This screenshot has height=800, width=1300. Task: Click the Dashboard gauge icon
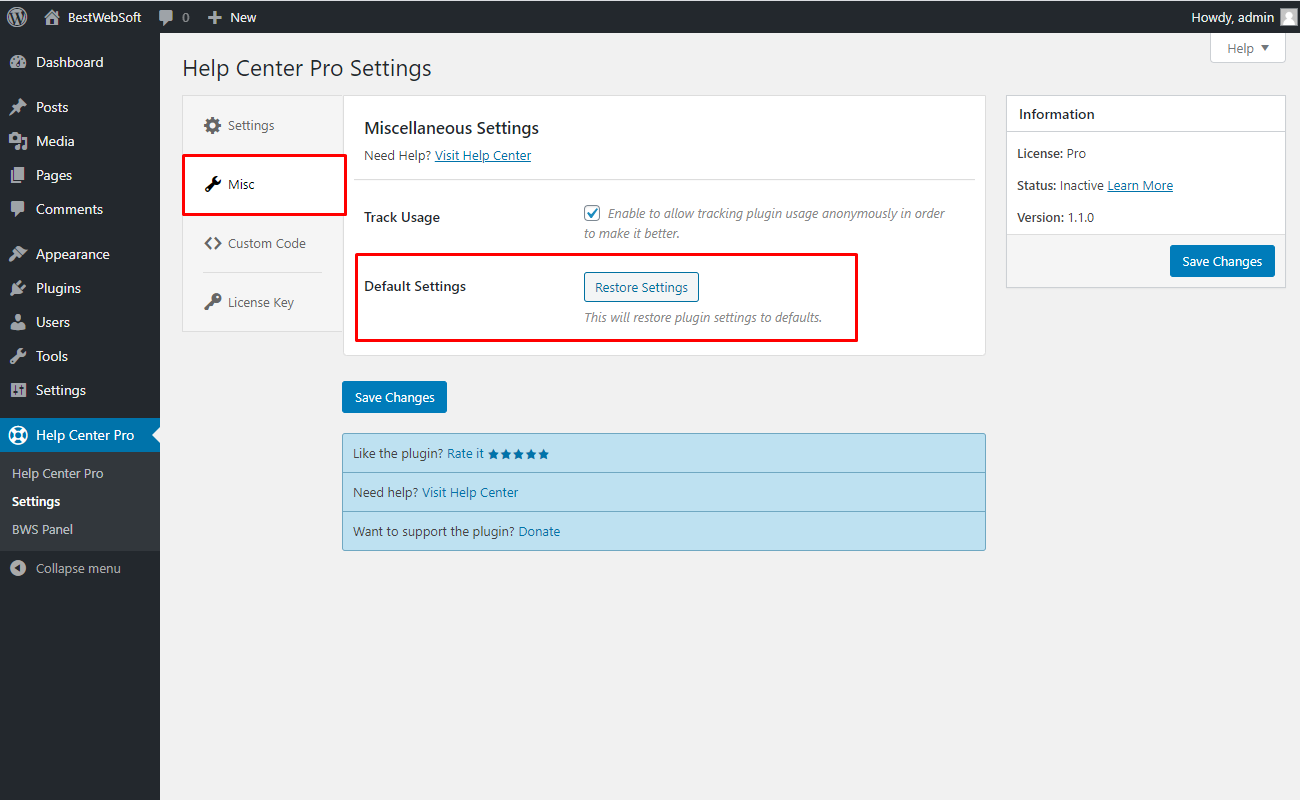(18, 62)
